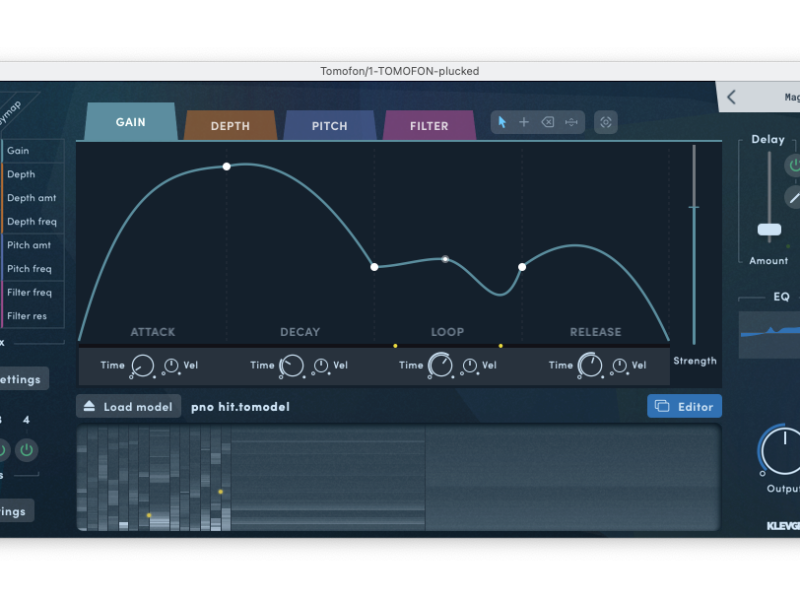Click the Attack Time knob
Screen dimensions: 800x600
(x=142, y=366)
